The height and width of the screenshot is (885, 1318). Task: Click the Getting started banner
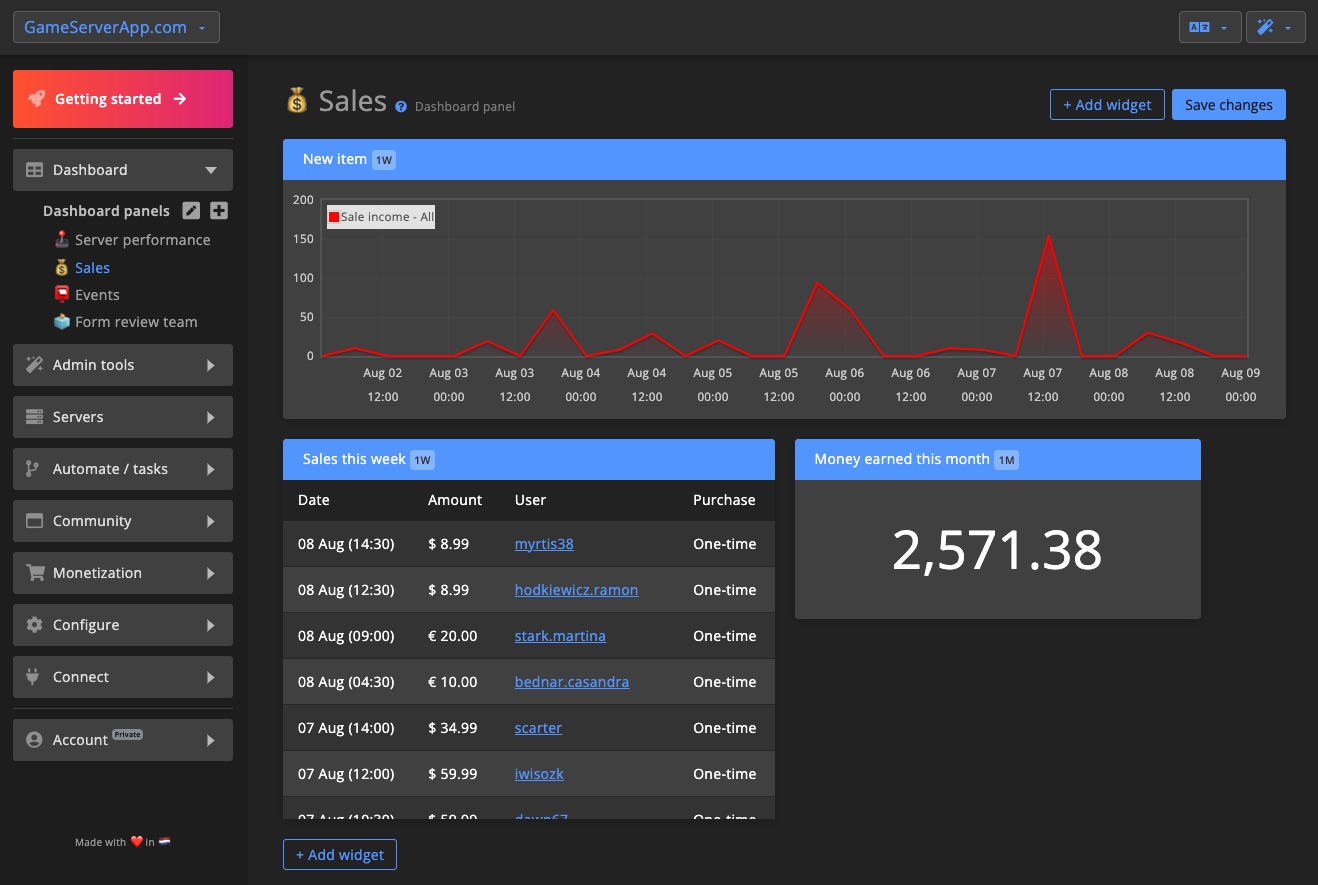123,99
